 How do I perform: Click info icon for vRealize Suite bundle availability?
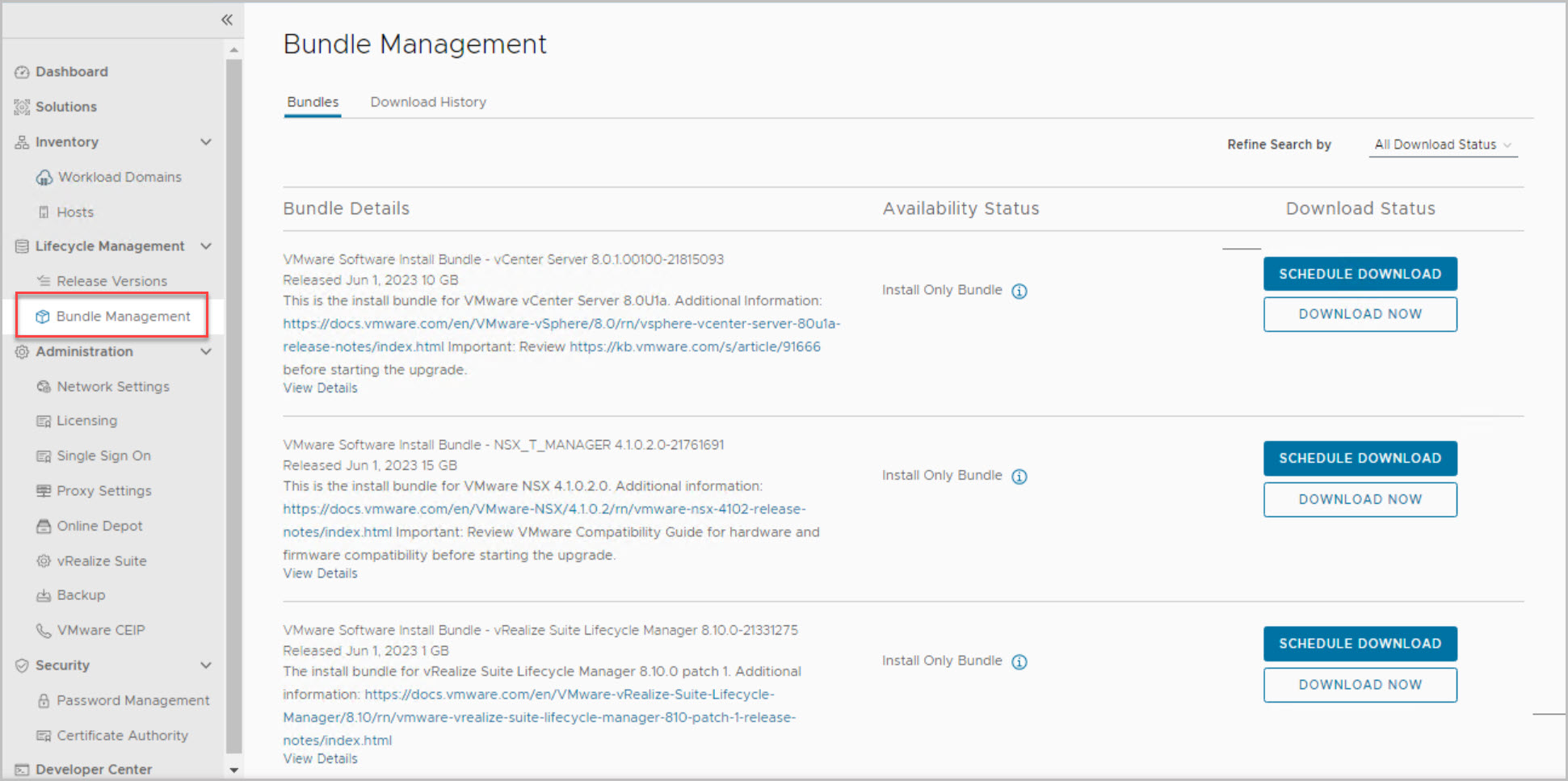1019,662
